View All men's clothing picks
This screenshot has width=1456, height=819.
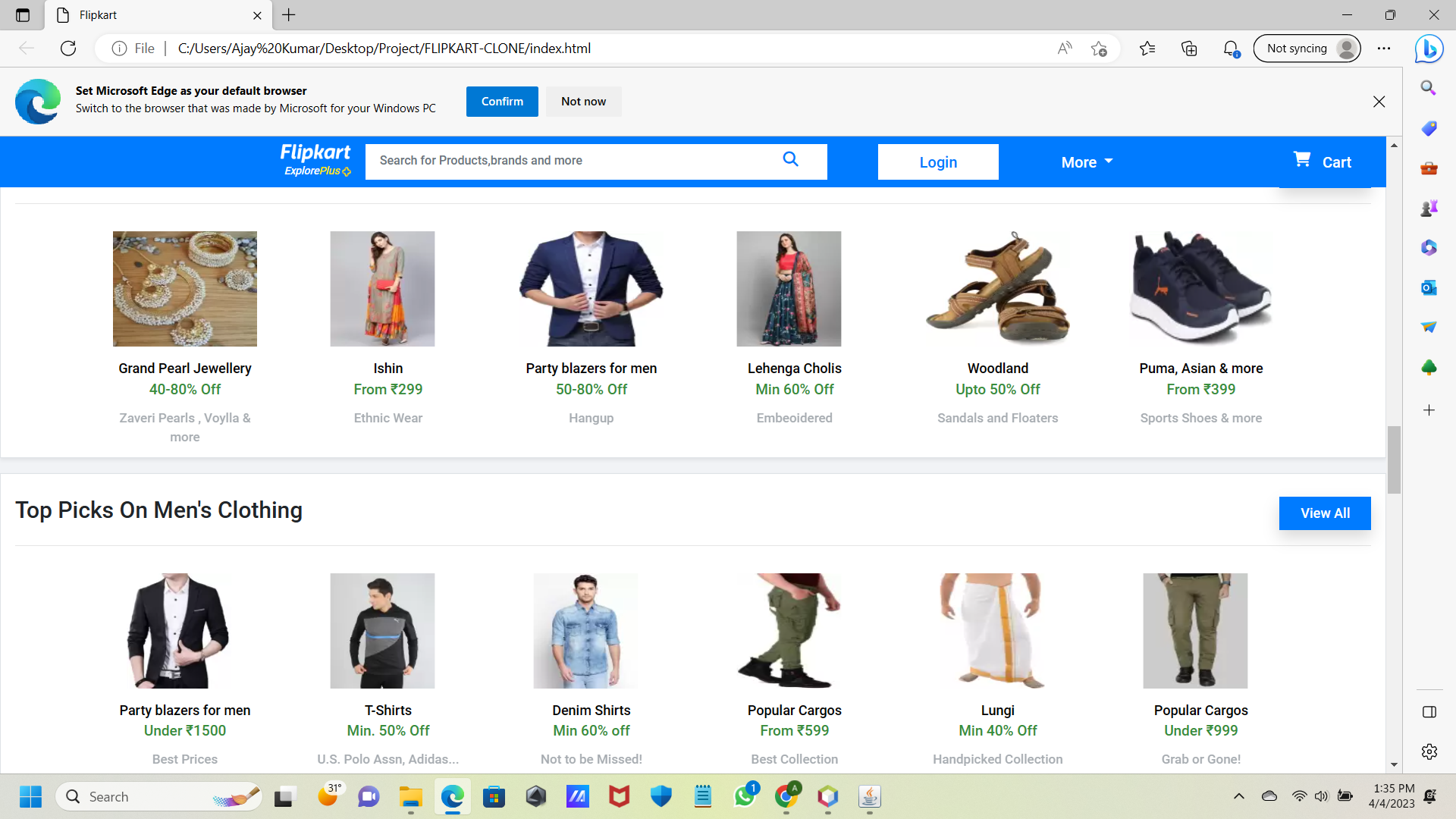1324,513
